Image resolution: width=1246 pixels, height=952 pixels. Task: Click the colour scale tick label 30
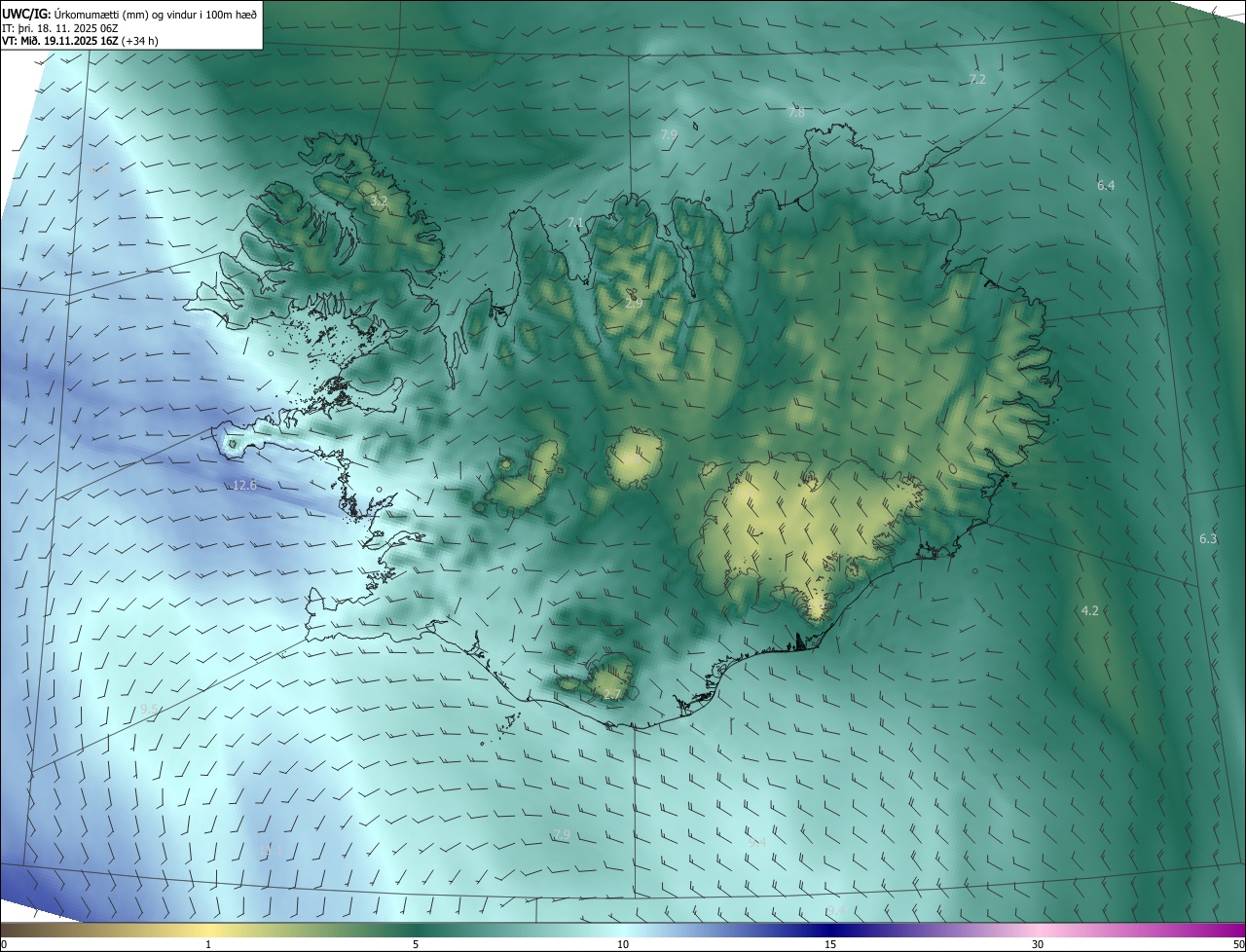coord(1038,944)
